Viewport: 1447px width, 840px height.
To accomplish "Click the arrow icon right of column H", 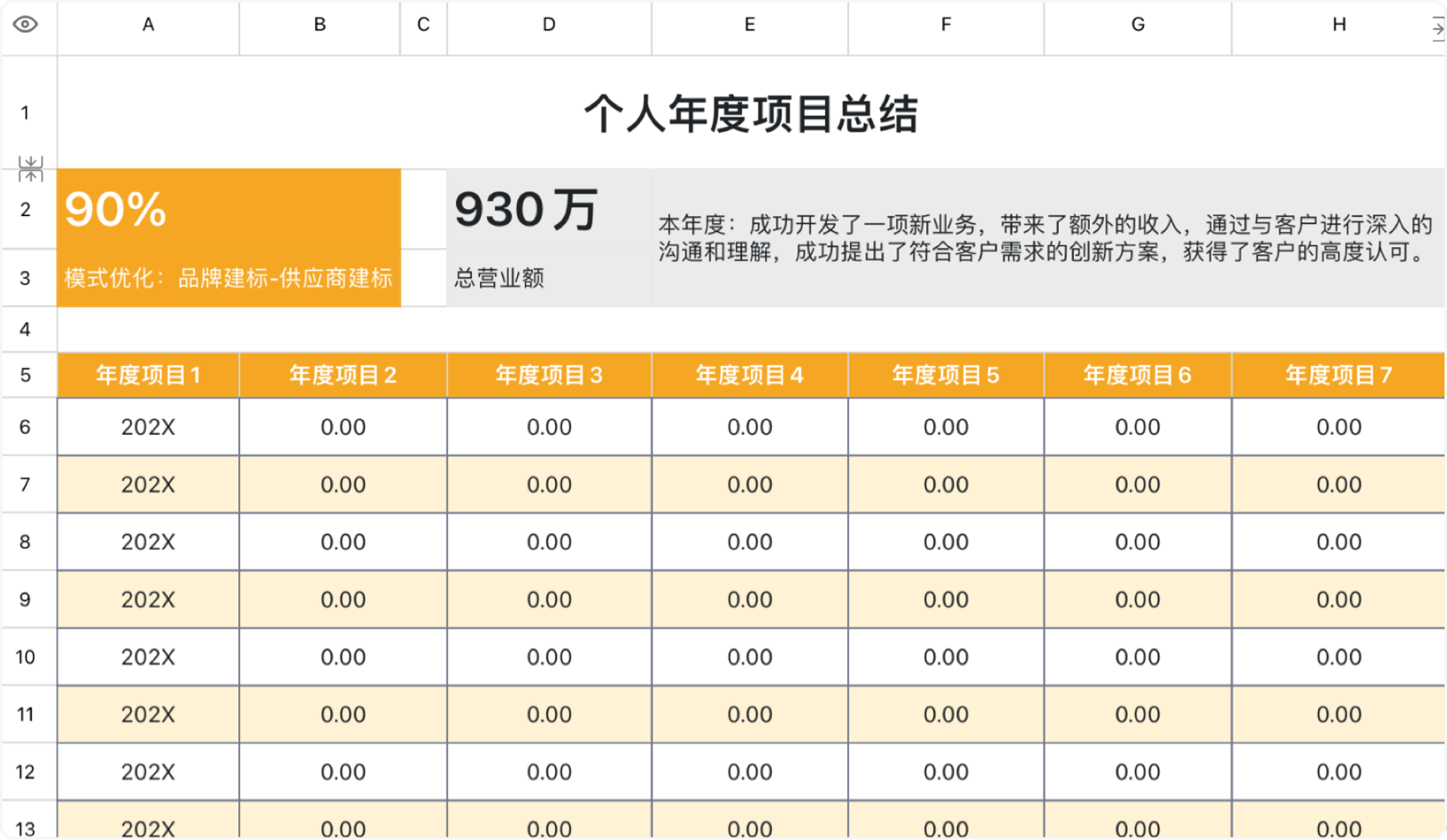I will [1438, 28].
